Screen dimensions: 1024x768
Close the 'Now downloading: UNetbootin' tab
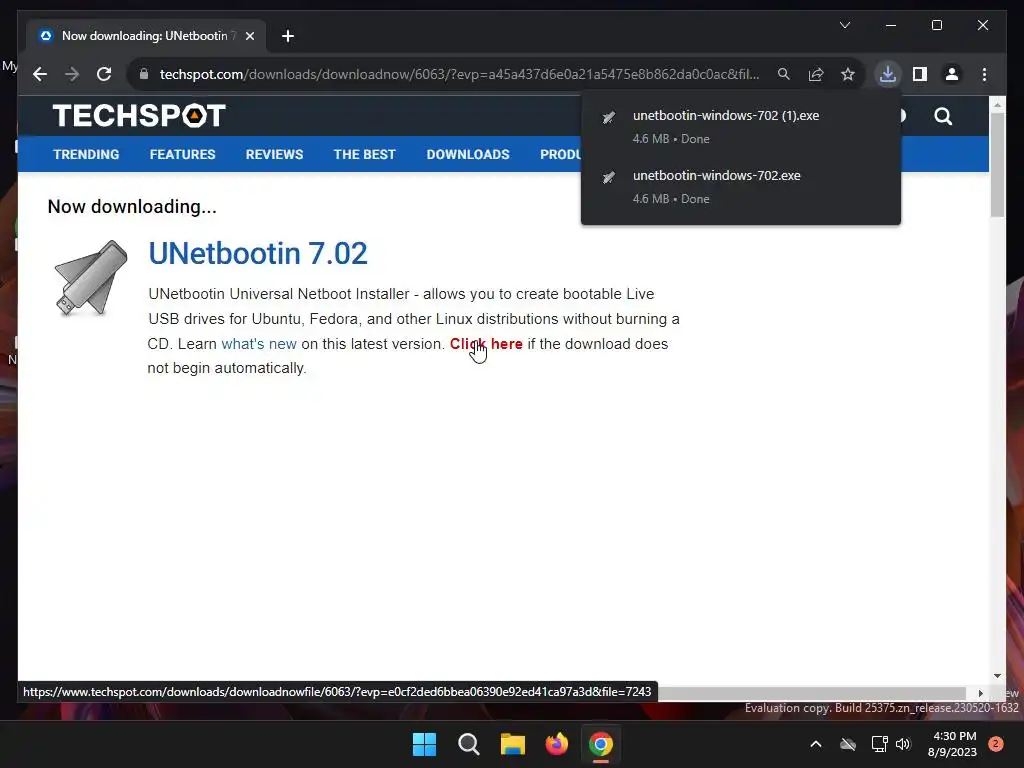point(249,36)
